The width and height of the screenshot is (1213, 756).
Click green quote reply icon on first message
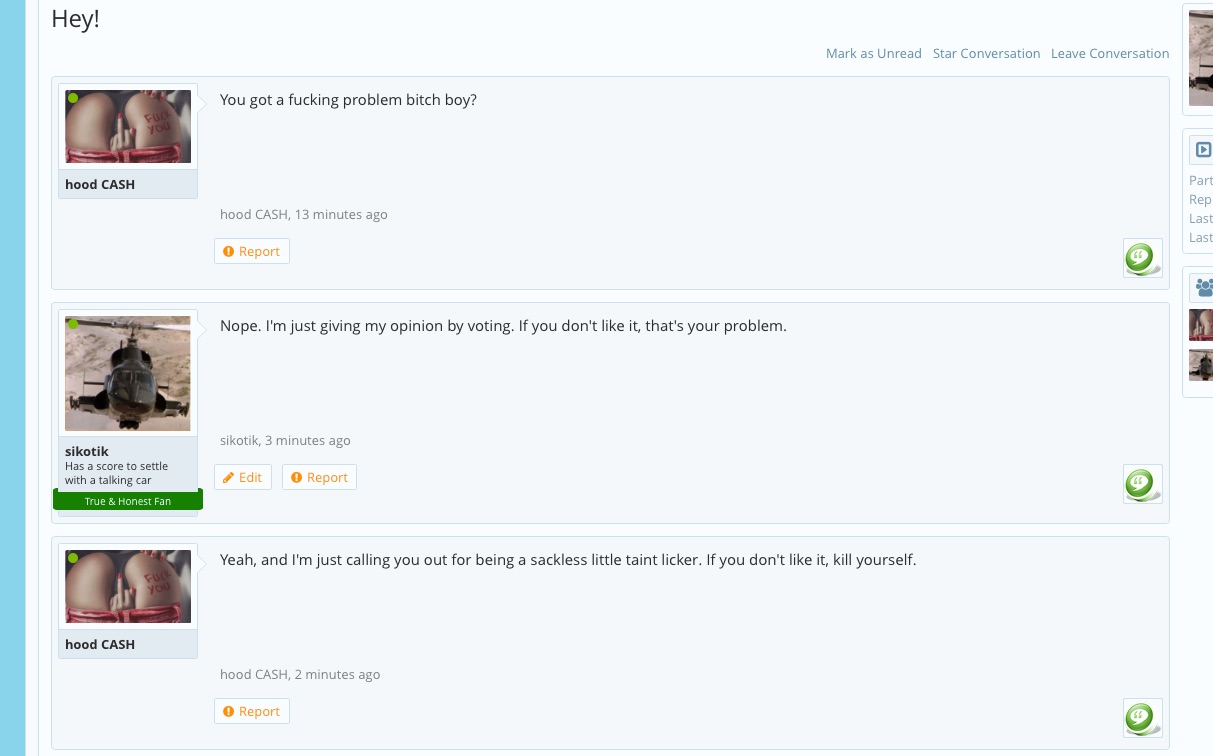pyautogui.click(x=1142, y=258)
